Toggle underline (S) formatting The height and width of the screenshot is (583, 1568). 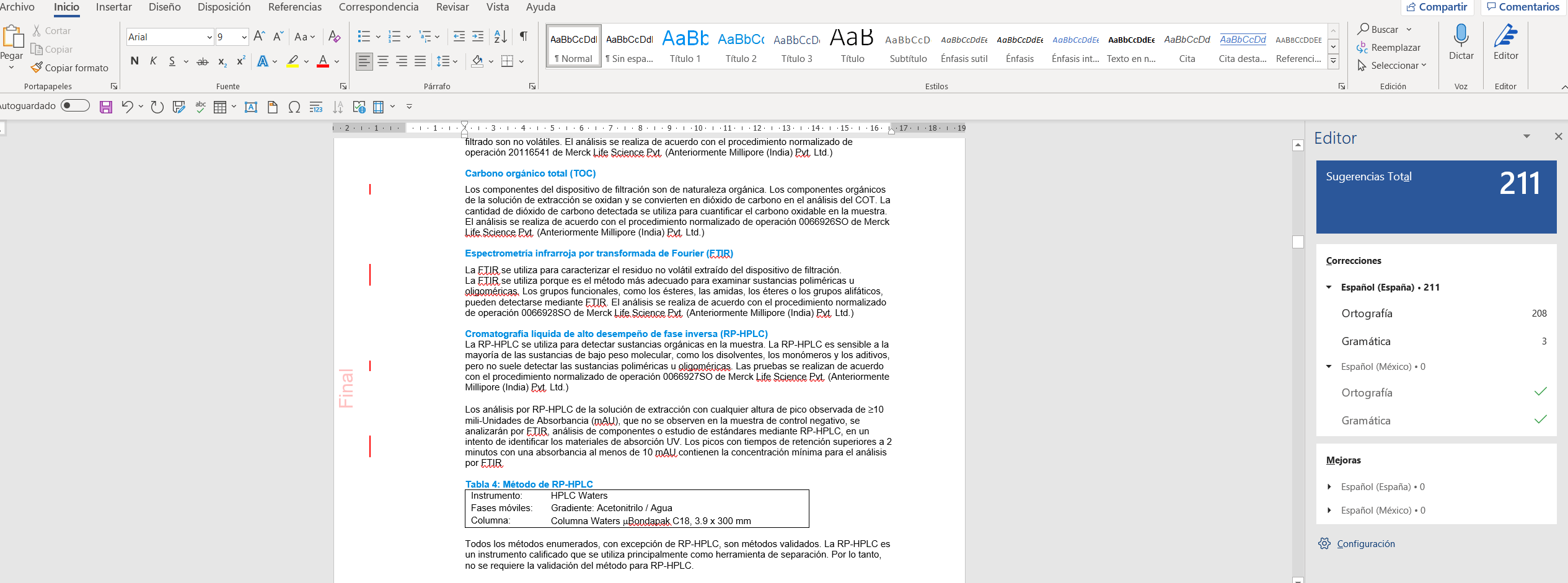[172, 61]
